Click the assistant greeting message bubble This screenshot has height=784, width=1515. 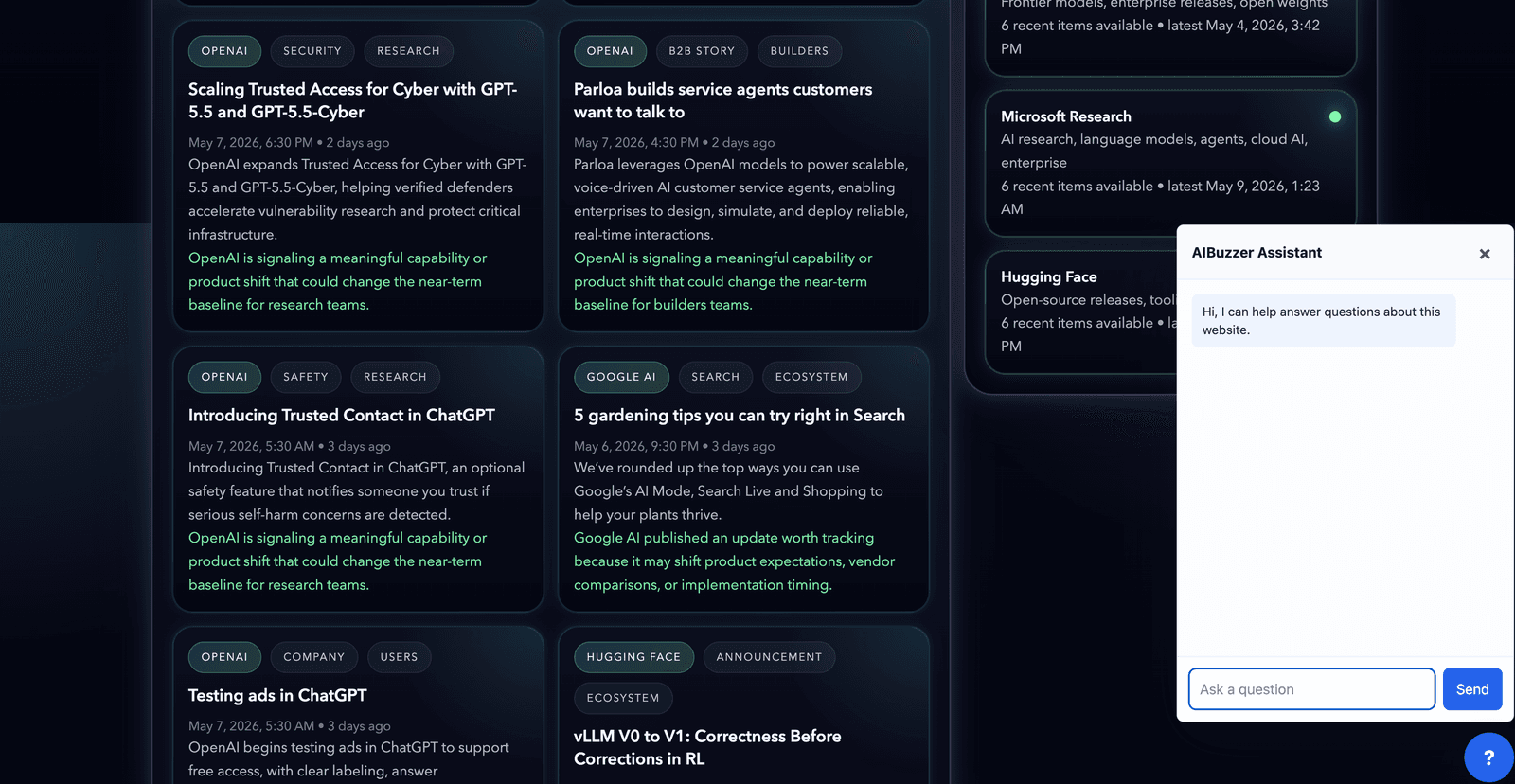[x=1324, y=321]
